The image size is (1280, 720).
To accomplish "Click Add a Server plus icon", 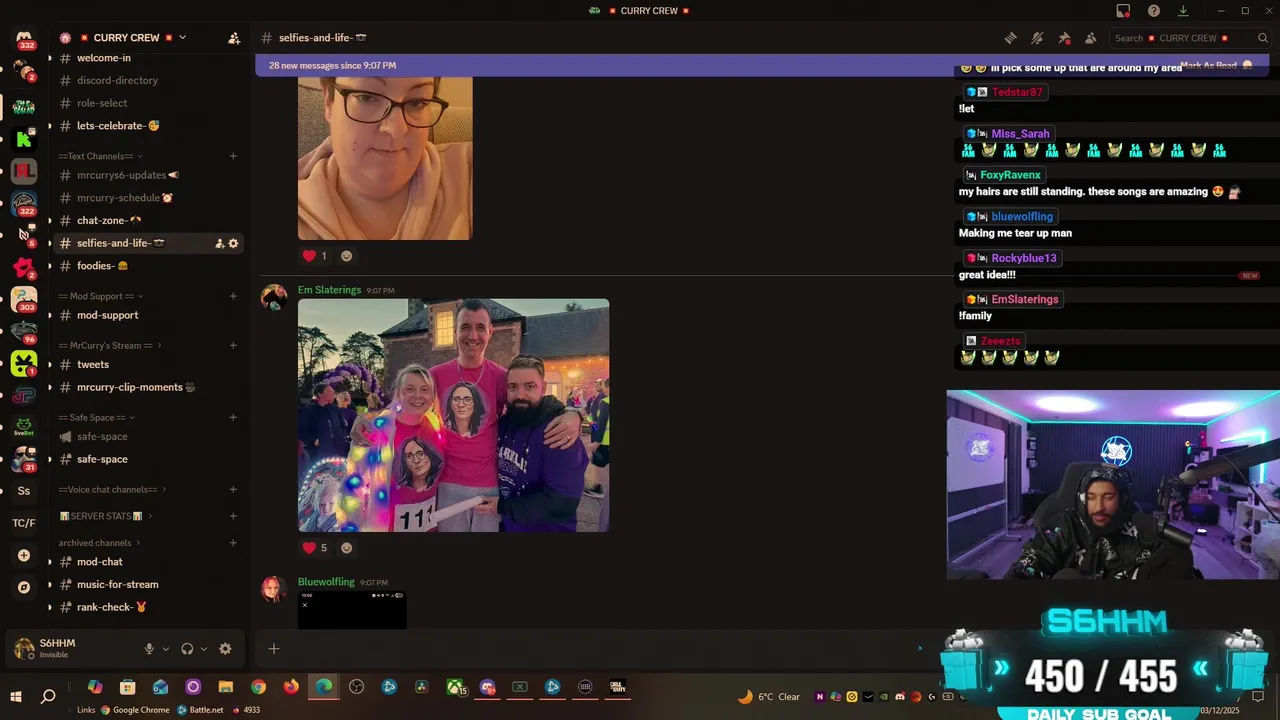I will pyautogui.click(x=24, y=555).
